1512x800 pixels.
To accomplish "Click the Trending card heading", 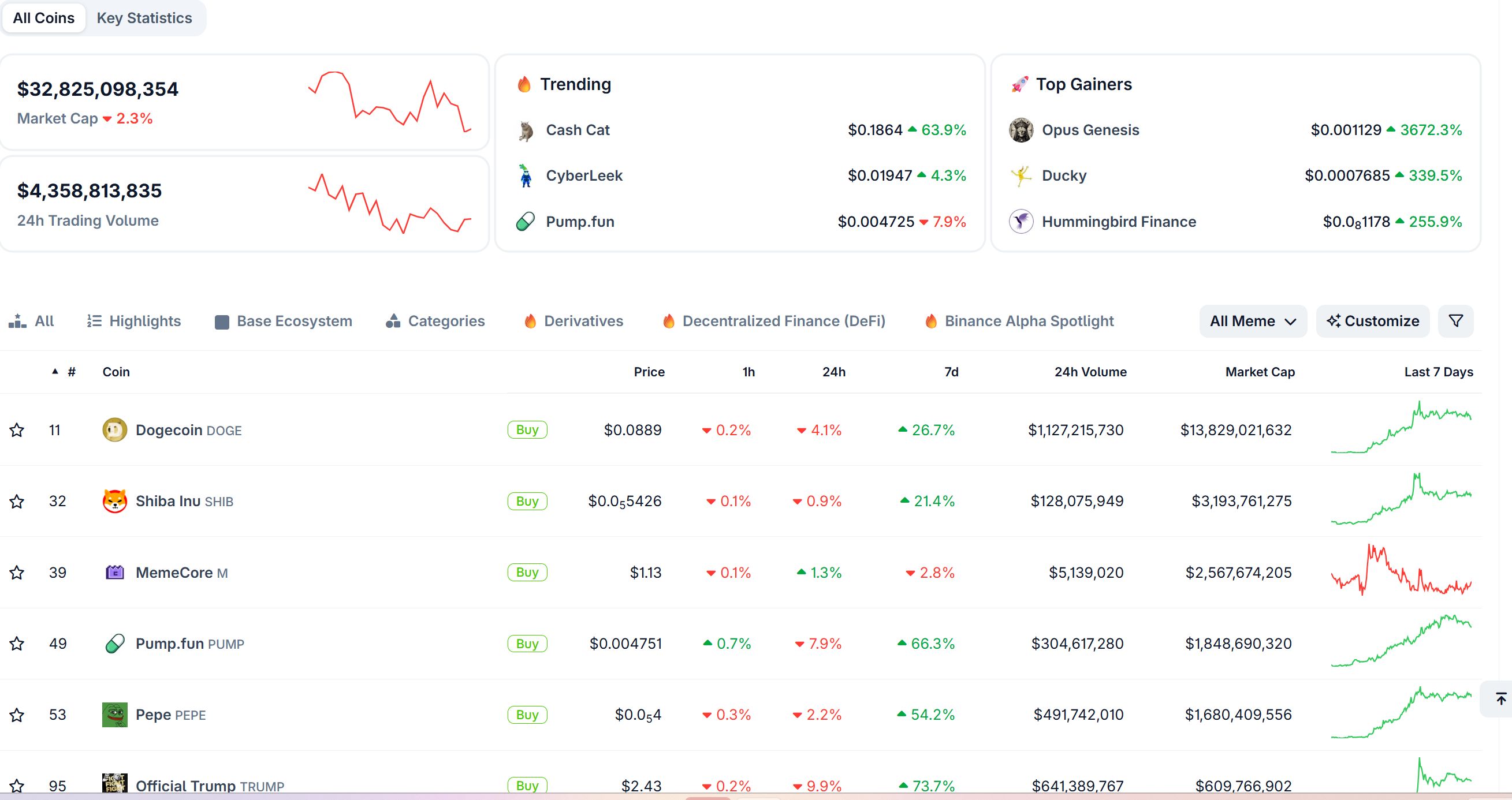I will point(575,84).
